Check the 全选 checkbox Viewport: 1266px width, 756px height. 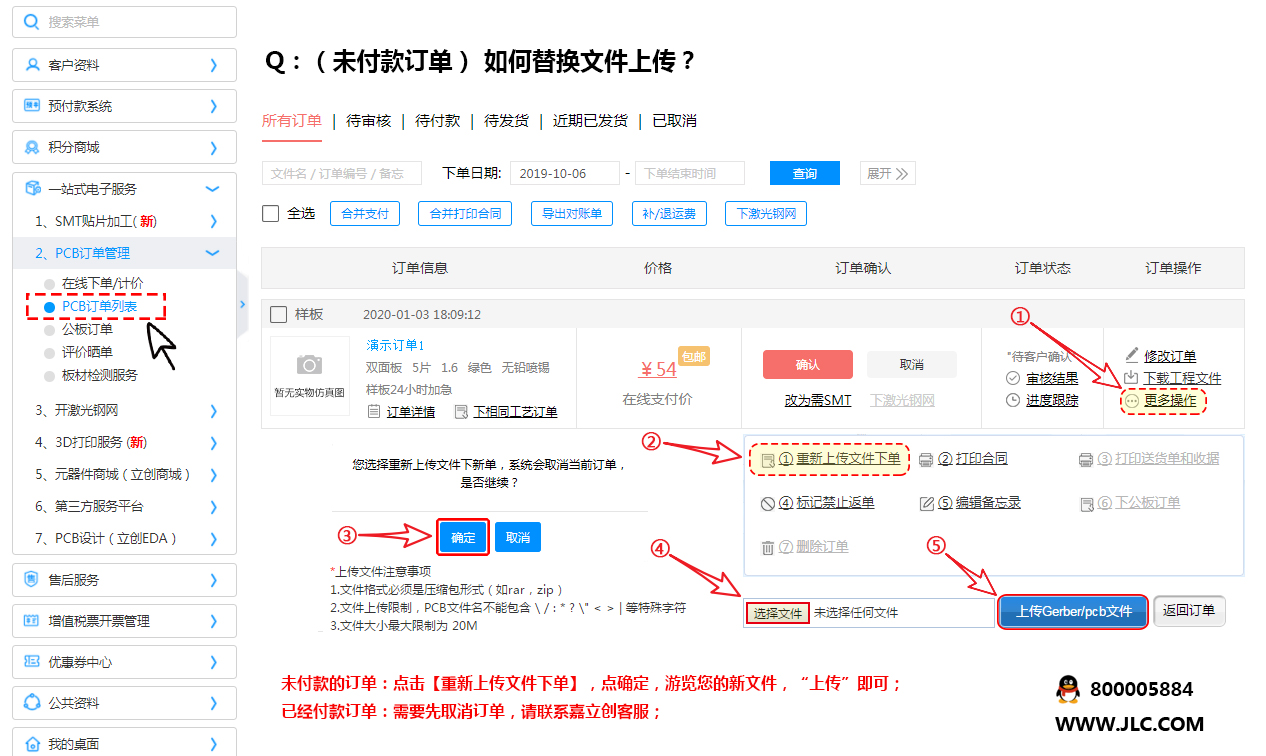(x=269, y=212)
